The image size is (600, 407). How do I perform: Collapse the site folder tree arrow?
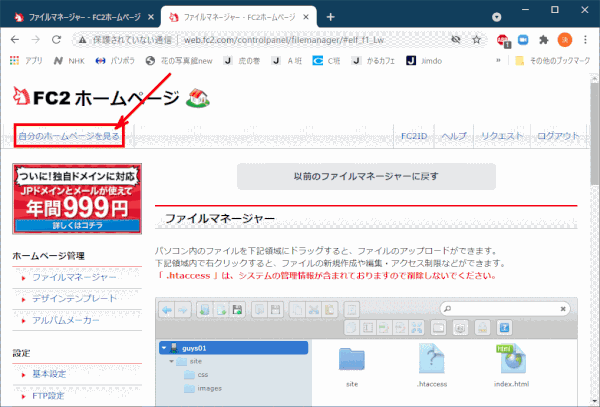click(171, 361)
